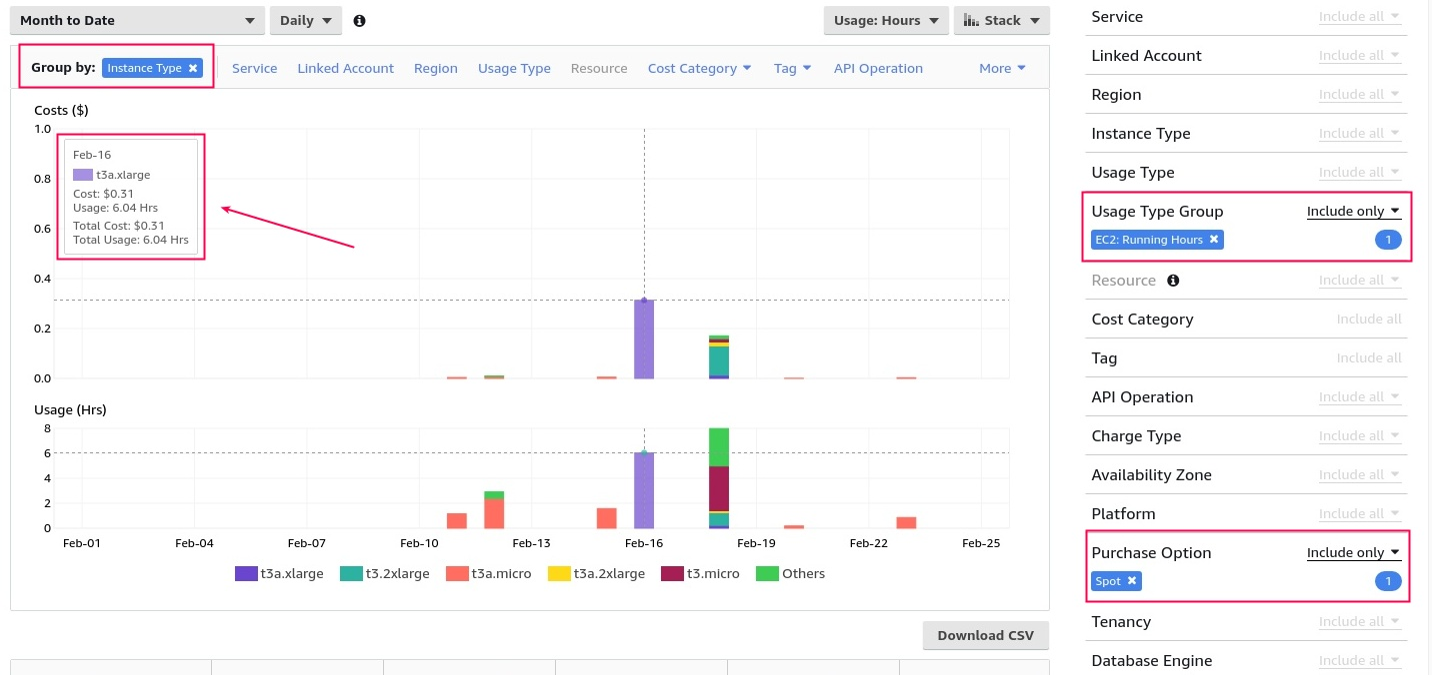Viewport: 1432px width, 675px height.
Task: Toggle t3.2xlarge series in legend
Action: [352, 574]
